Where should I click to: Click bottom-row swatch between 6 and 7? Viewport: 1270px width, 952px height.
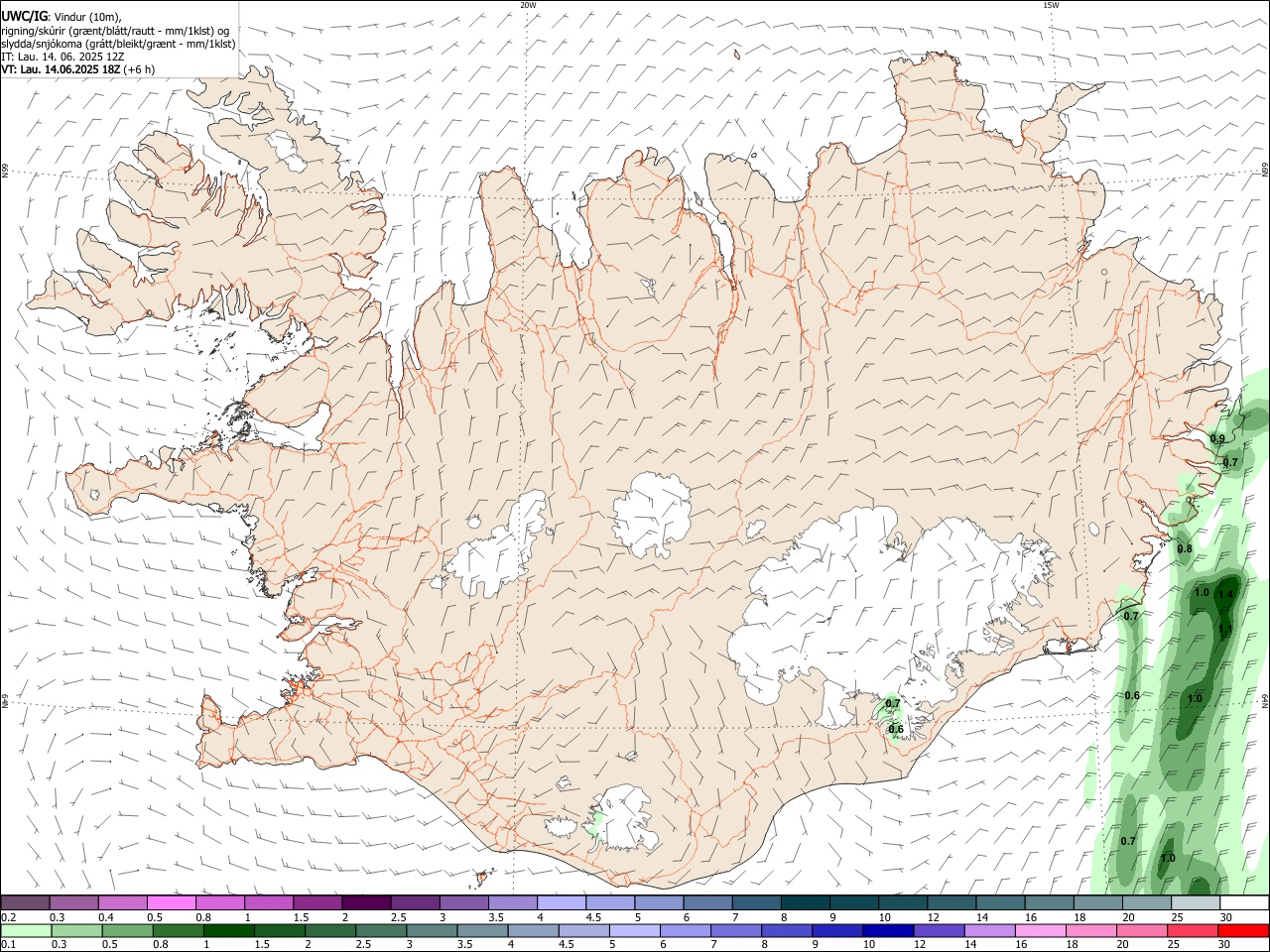[685, 931]
